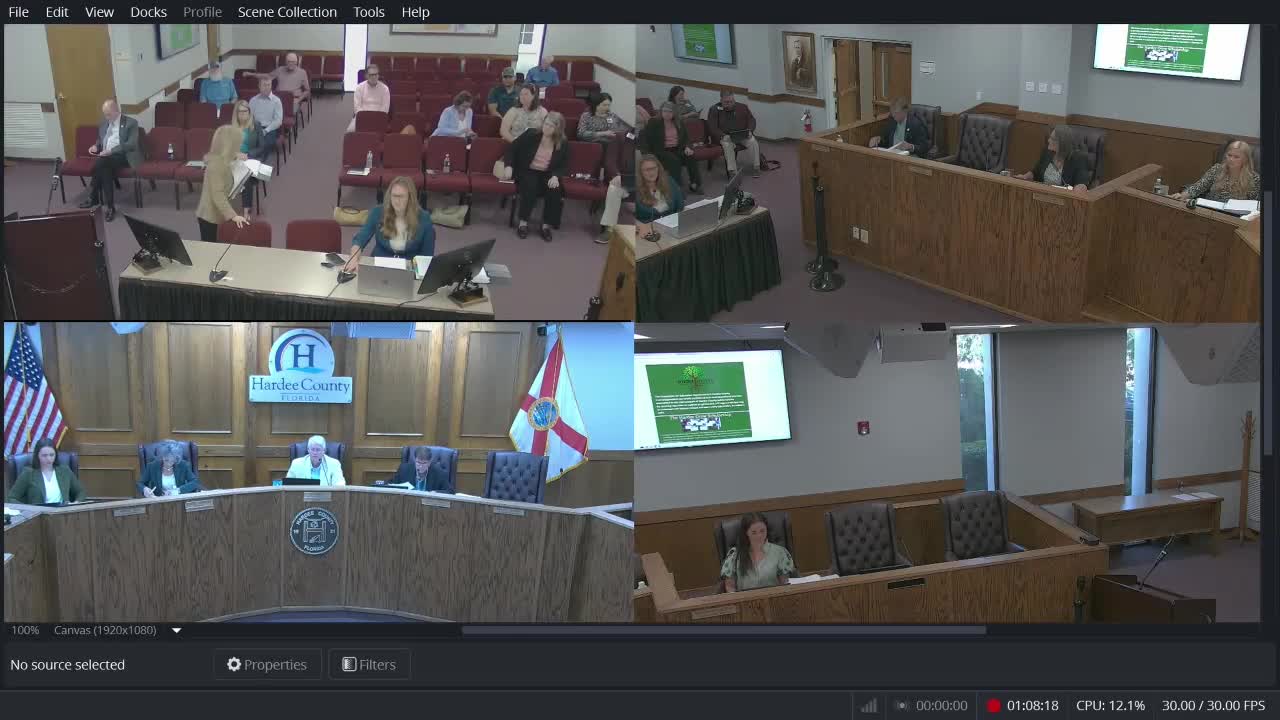
Task: Click the preview horizontal scrollbar thumb
Action: click(724, 630)
